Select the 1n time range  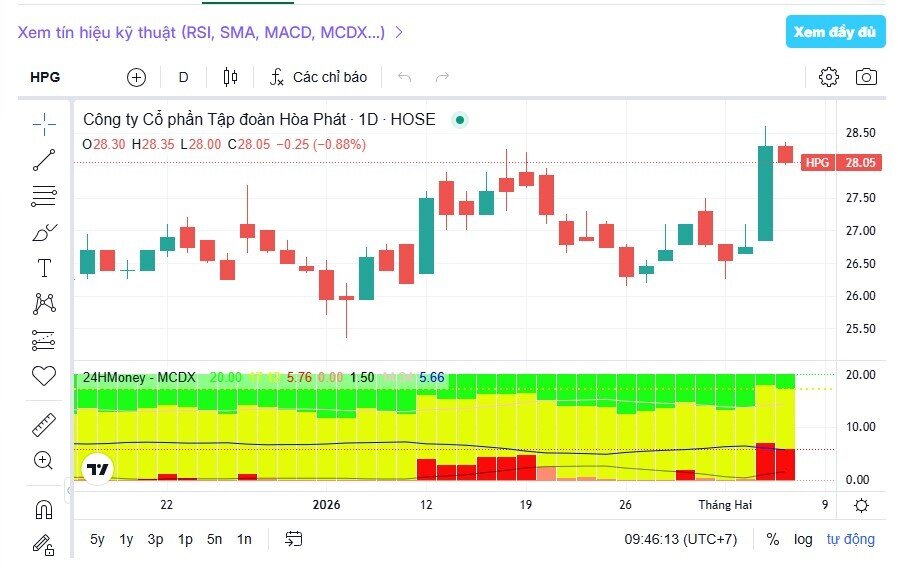pyautogui.click(x=245, y=539)
